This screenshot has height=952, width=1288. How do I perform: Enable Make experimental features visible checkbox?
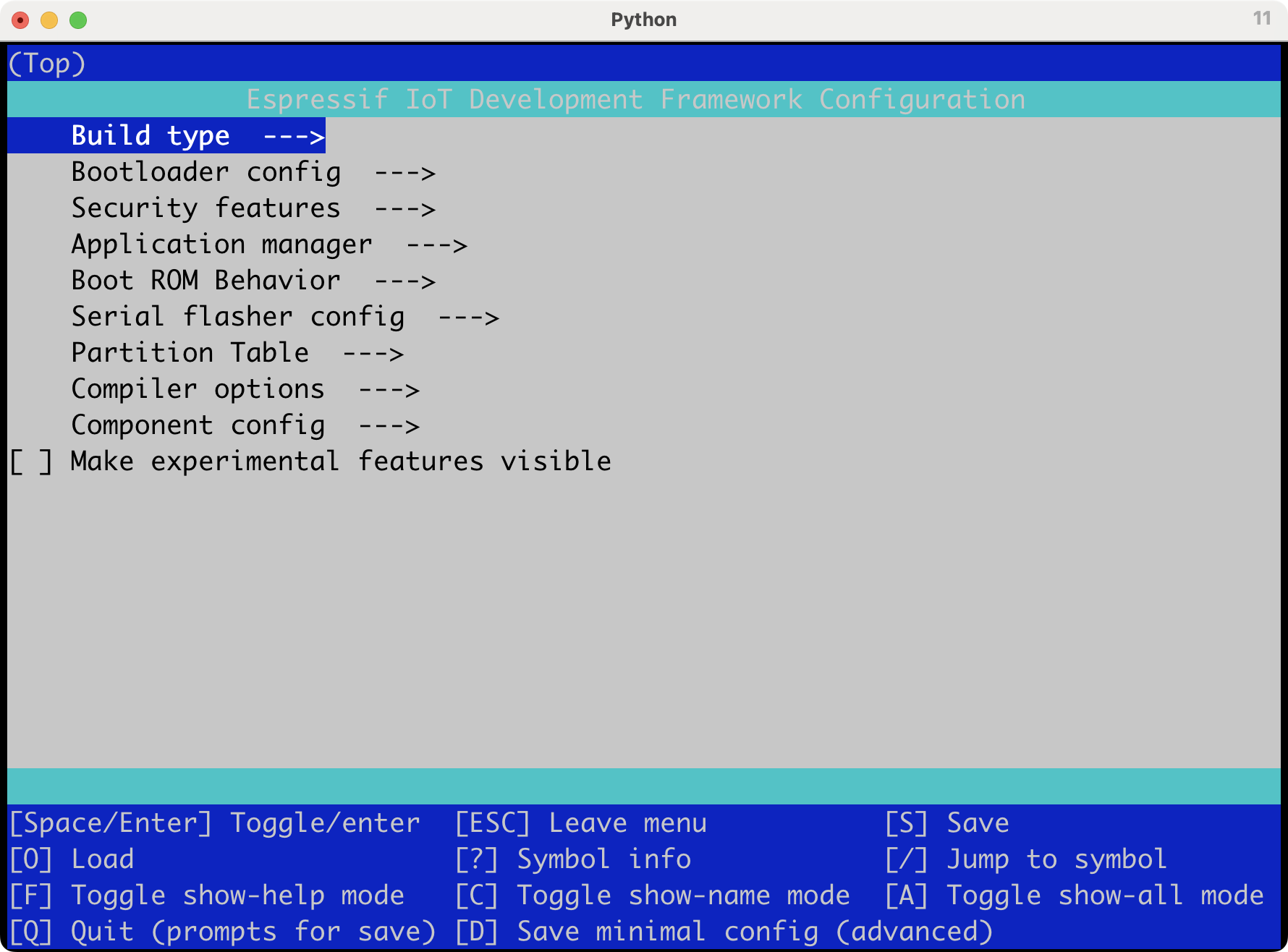31,462
